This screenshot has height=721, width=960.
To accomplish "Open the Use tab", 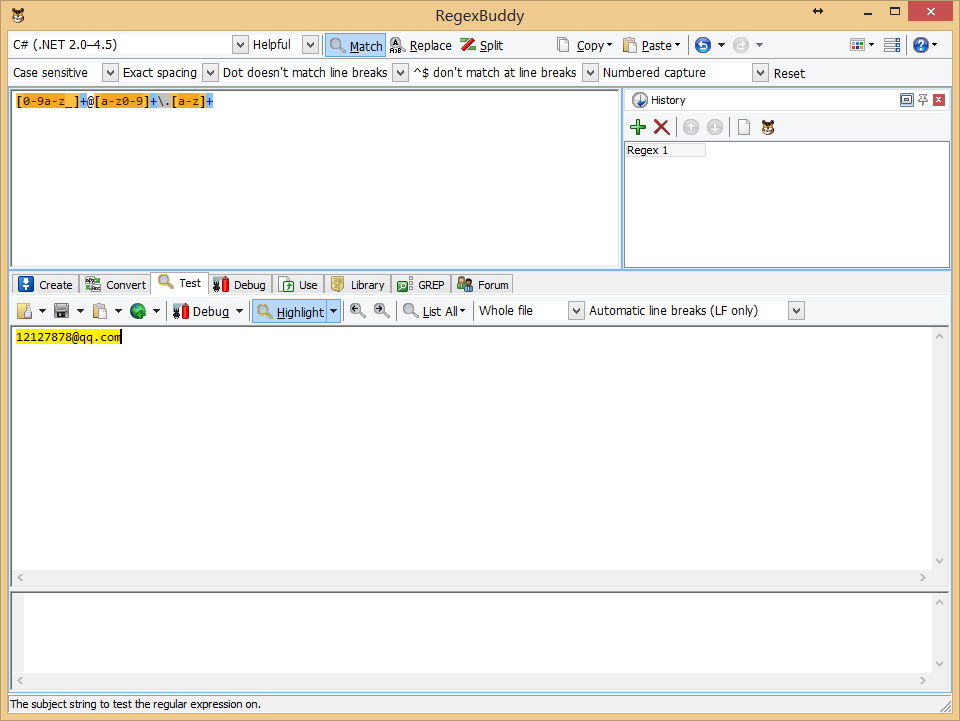I will click(x=298, y=285).
